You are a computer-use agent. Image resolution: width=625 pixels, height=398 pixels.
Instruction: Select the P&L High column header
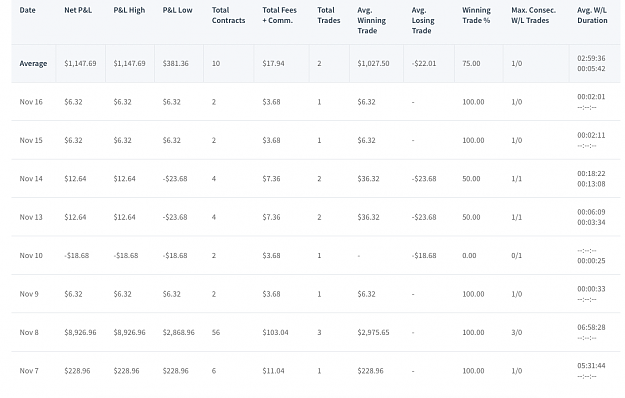tap(129, 10)
